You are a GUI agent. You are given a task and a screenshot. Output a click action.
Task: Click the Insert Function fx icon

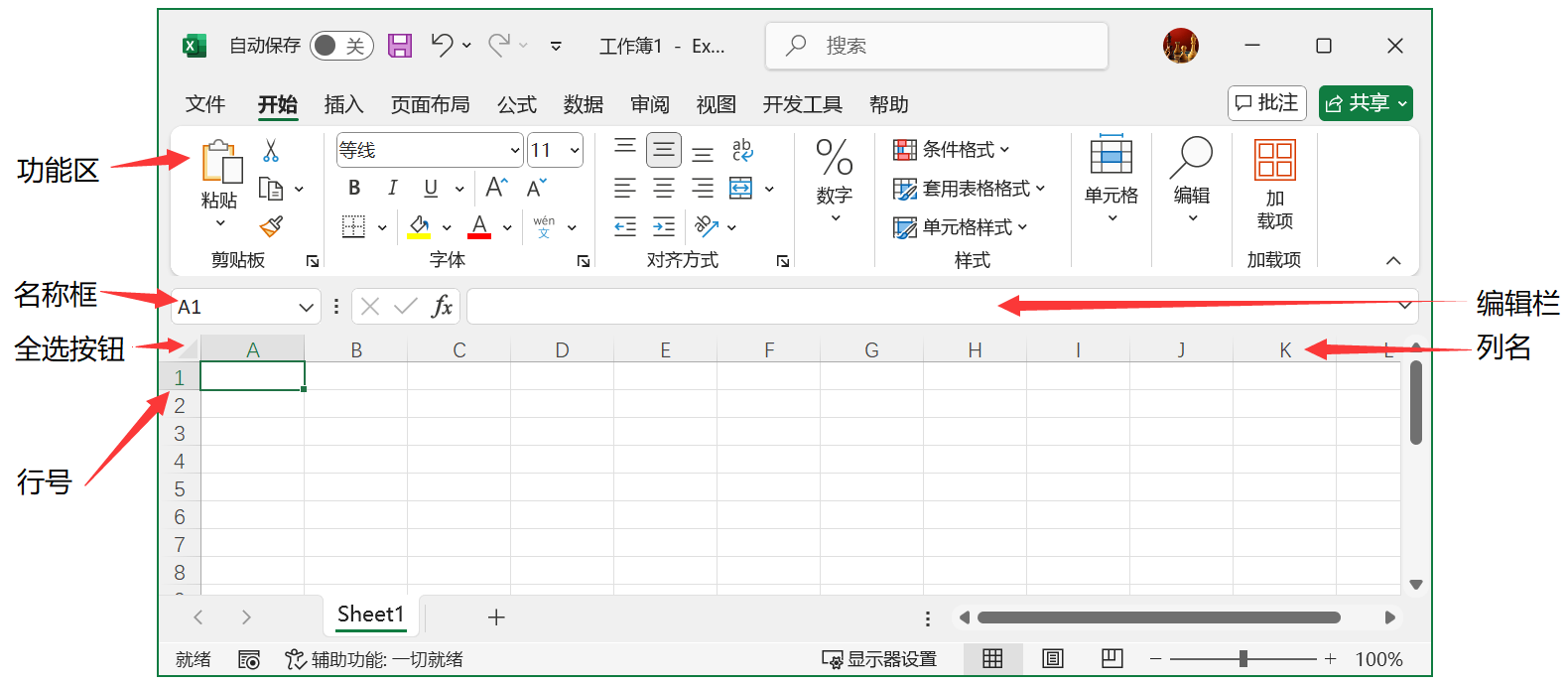pos(442,307)
